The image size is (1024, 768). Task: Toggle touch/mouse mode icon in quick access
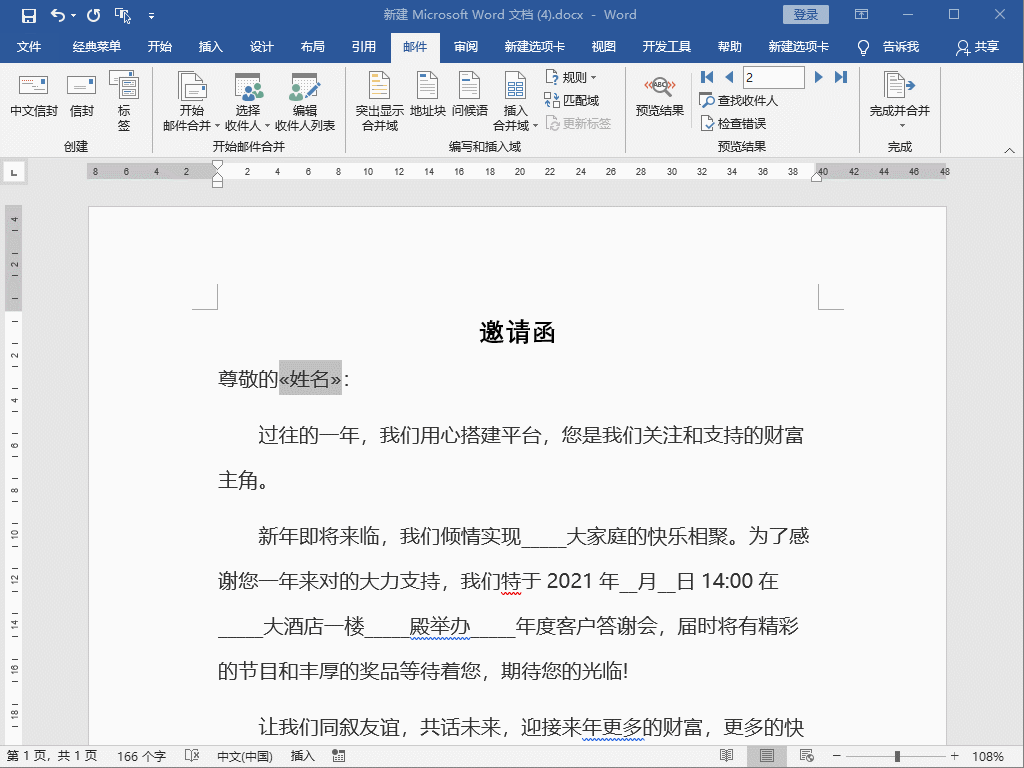(122, 15)
